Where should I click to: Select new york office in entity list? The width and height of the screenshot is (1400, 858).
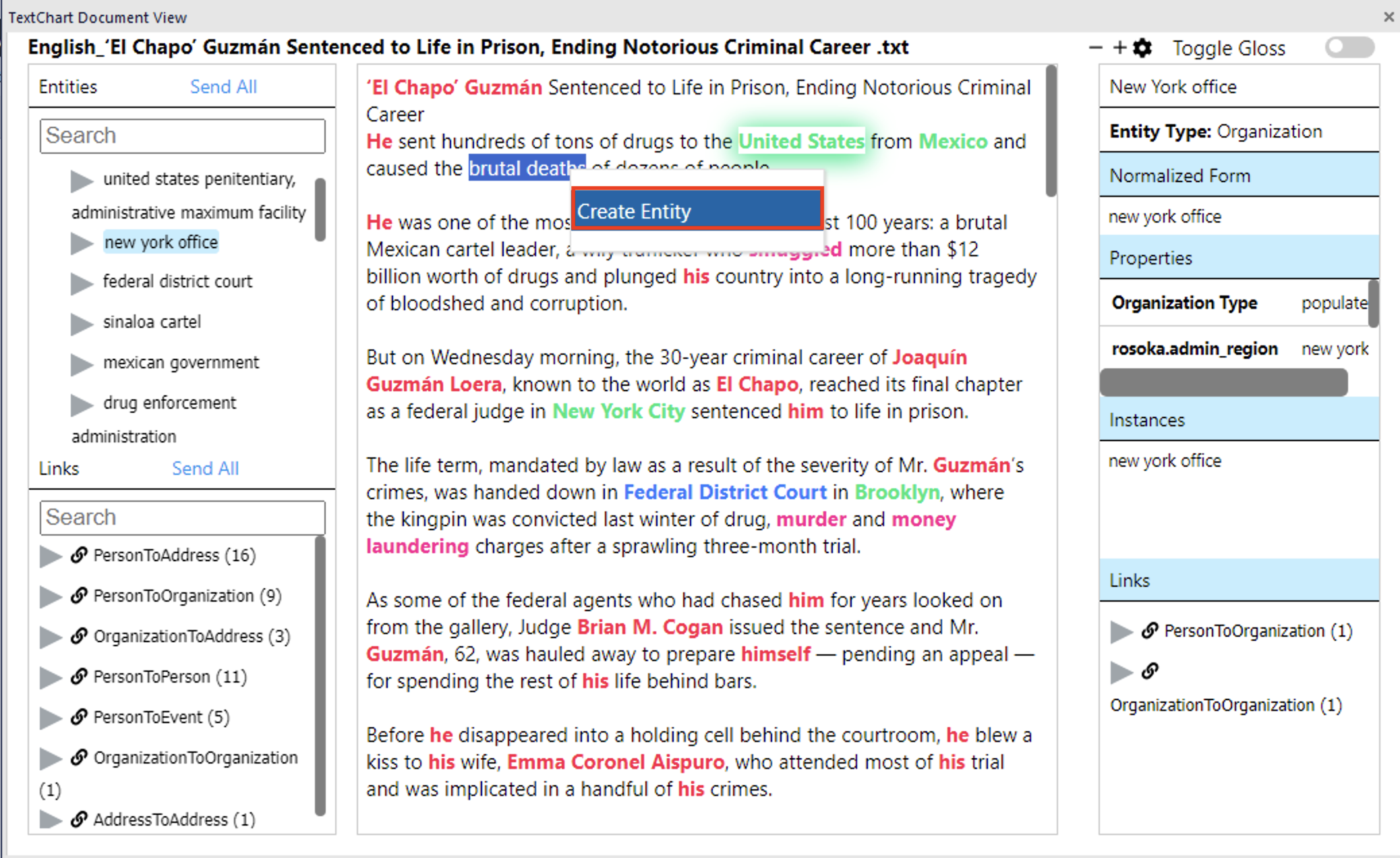pos(161,242)
